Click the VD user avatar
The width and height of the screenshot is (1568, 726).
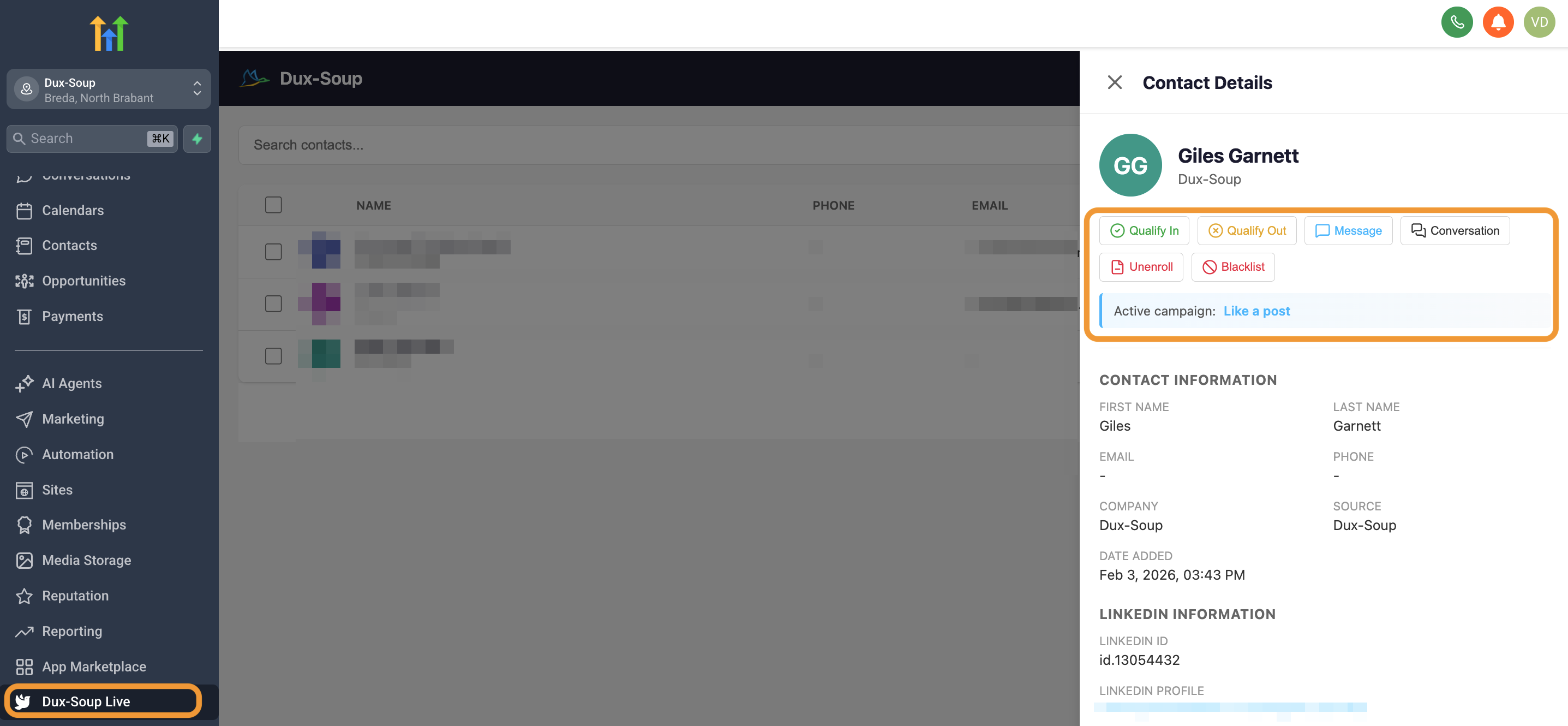point(1539,22)
